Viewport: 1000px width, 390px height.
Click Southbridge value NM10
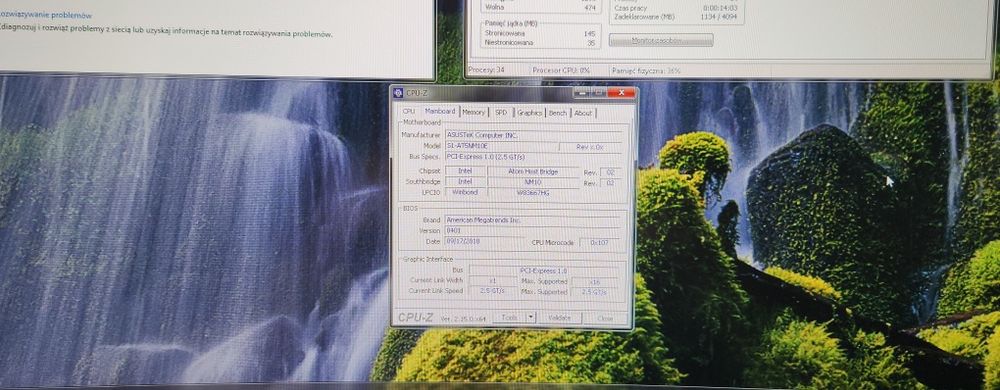533,182
